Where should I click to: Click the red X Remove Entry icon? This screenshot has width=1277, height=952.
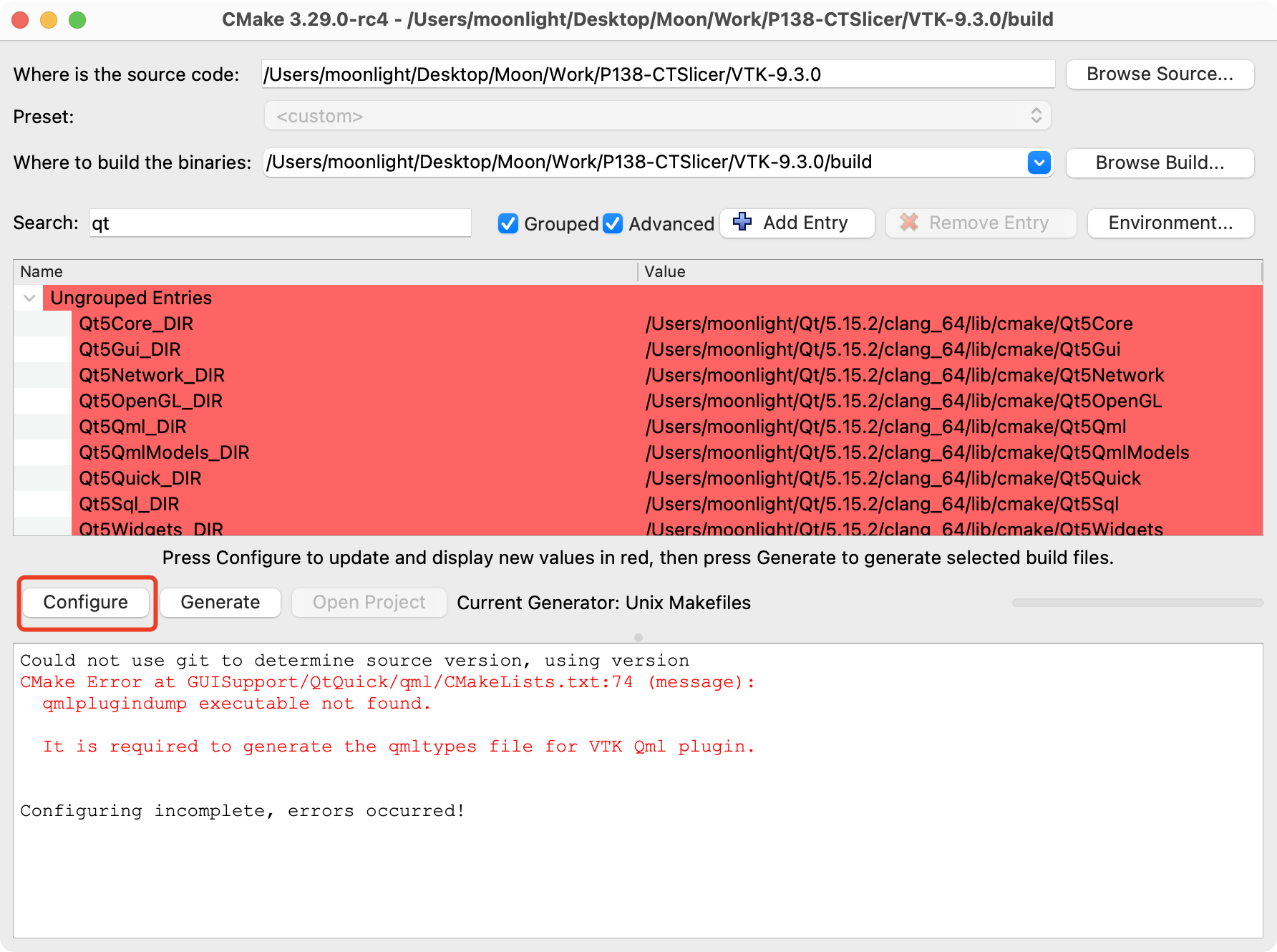[909, 223]
